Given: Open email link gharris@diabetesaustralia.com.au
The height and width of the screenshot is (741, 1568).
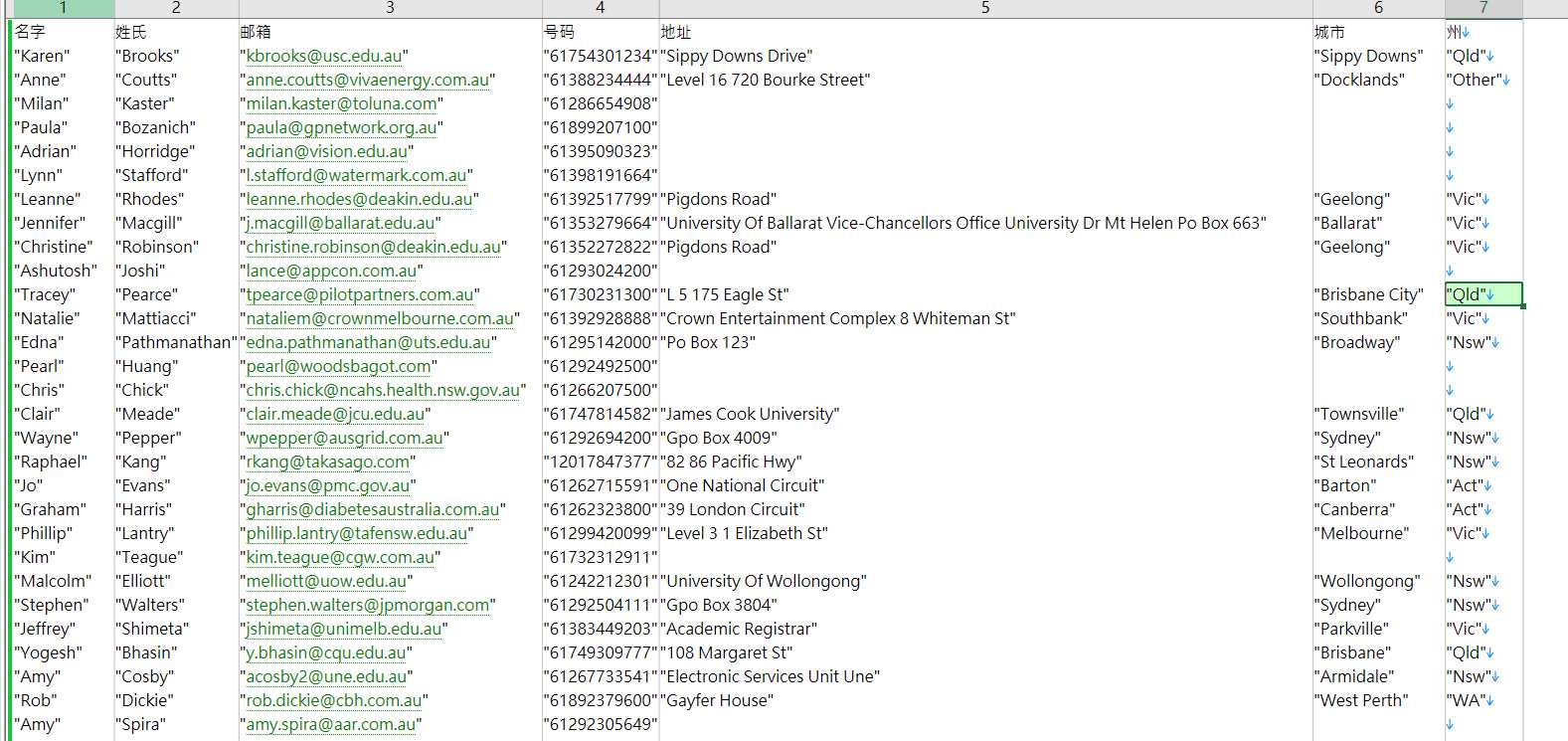Looking at the screenshot, I should [373, 509].
